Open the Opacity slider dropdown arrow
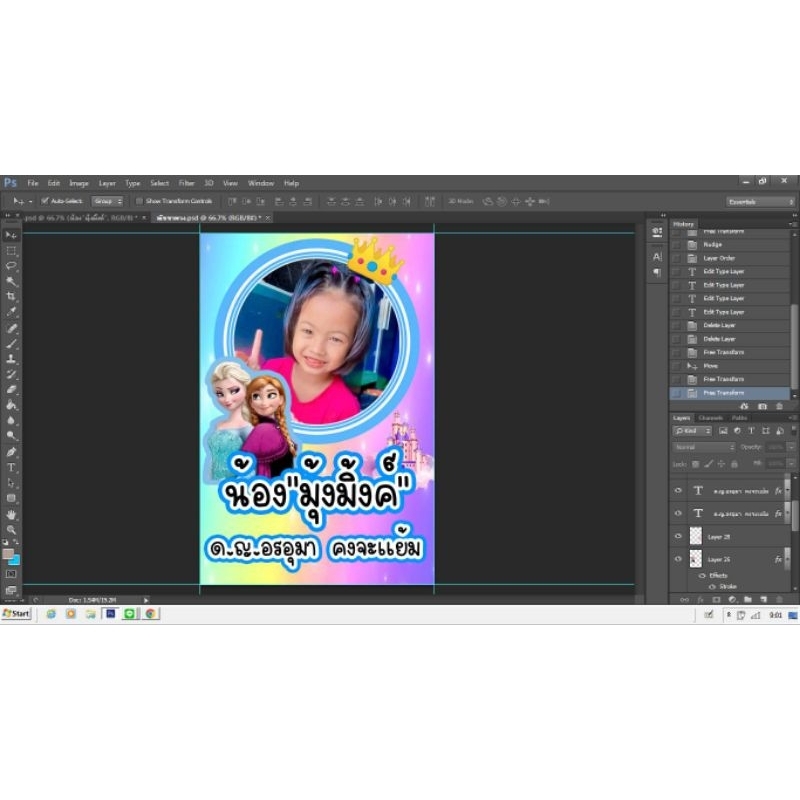The image size is (800, 800). coord(791,447)
